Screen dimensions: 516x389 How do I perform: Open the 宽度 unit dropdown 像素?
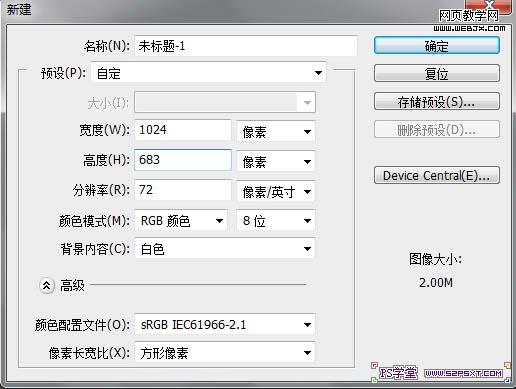[x=276, y=132]
